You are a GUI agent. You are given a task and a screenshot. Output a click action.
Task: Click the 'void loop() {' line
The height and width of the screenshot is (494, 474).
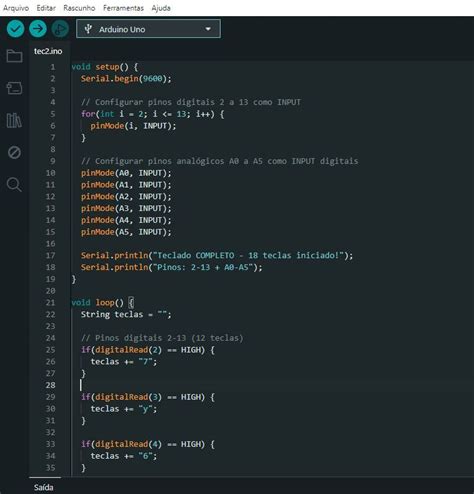click(103, 303)
